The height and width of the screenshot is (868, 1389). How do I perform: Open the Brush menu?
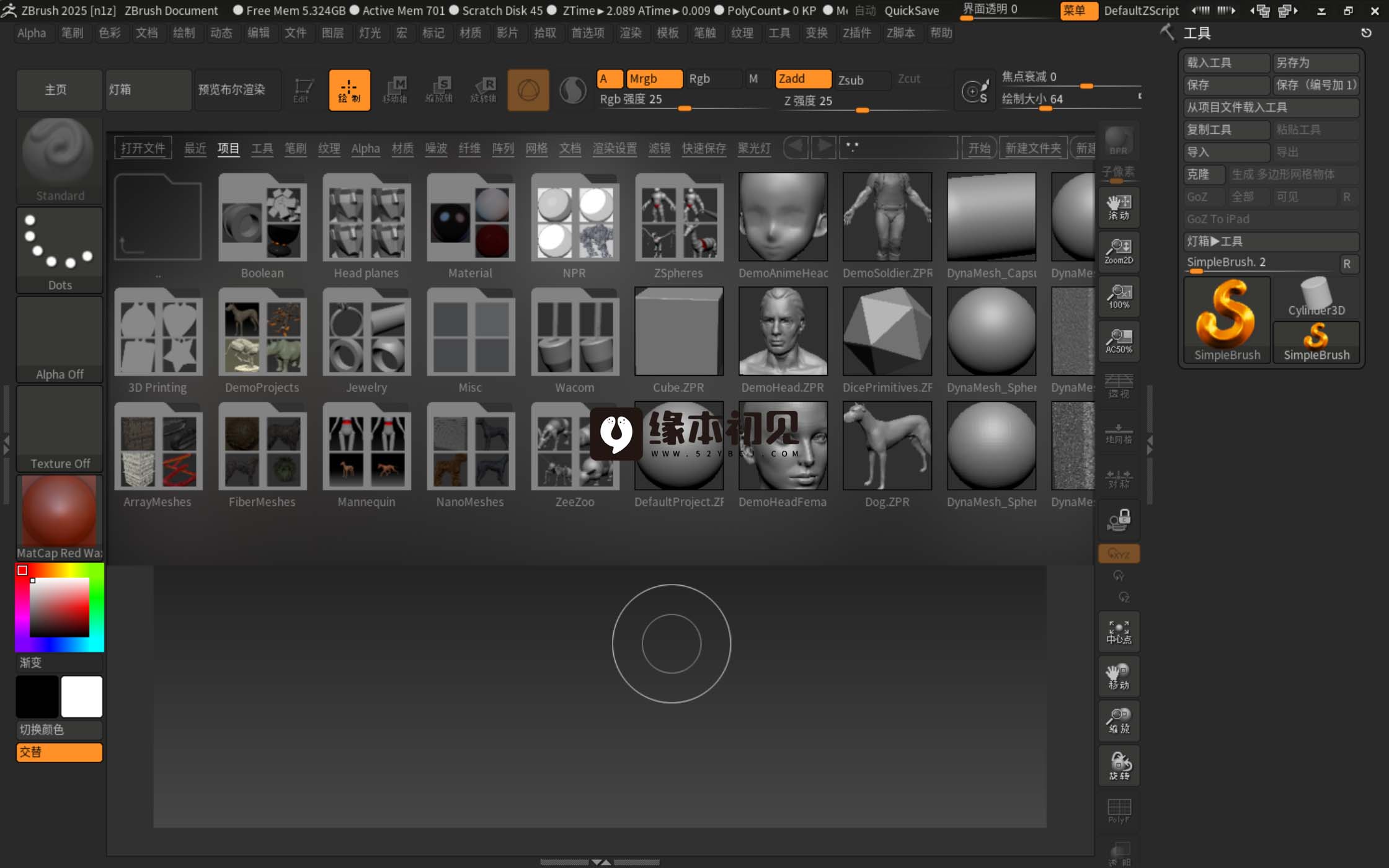(x=72, y=33)
